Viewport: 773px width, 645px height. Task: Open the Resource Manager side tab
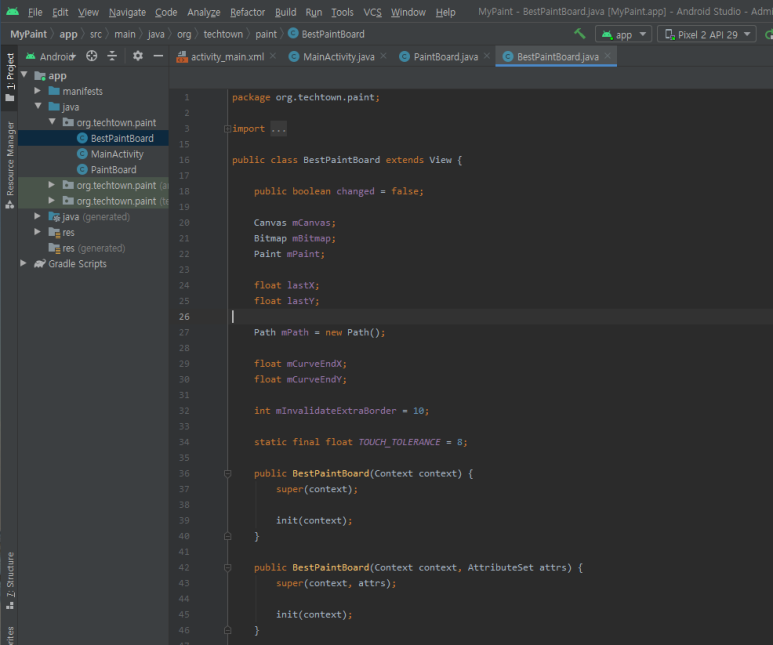pyautogui.click(x=10, y=165)
